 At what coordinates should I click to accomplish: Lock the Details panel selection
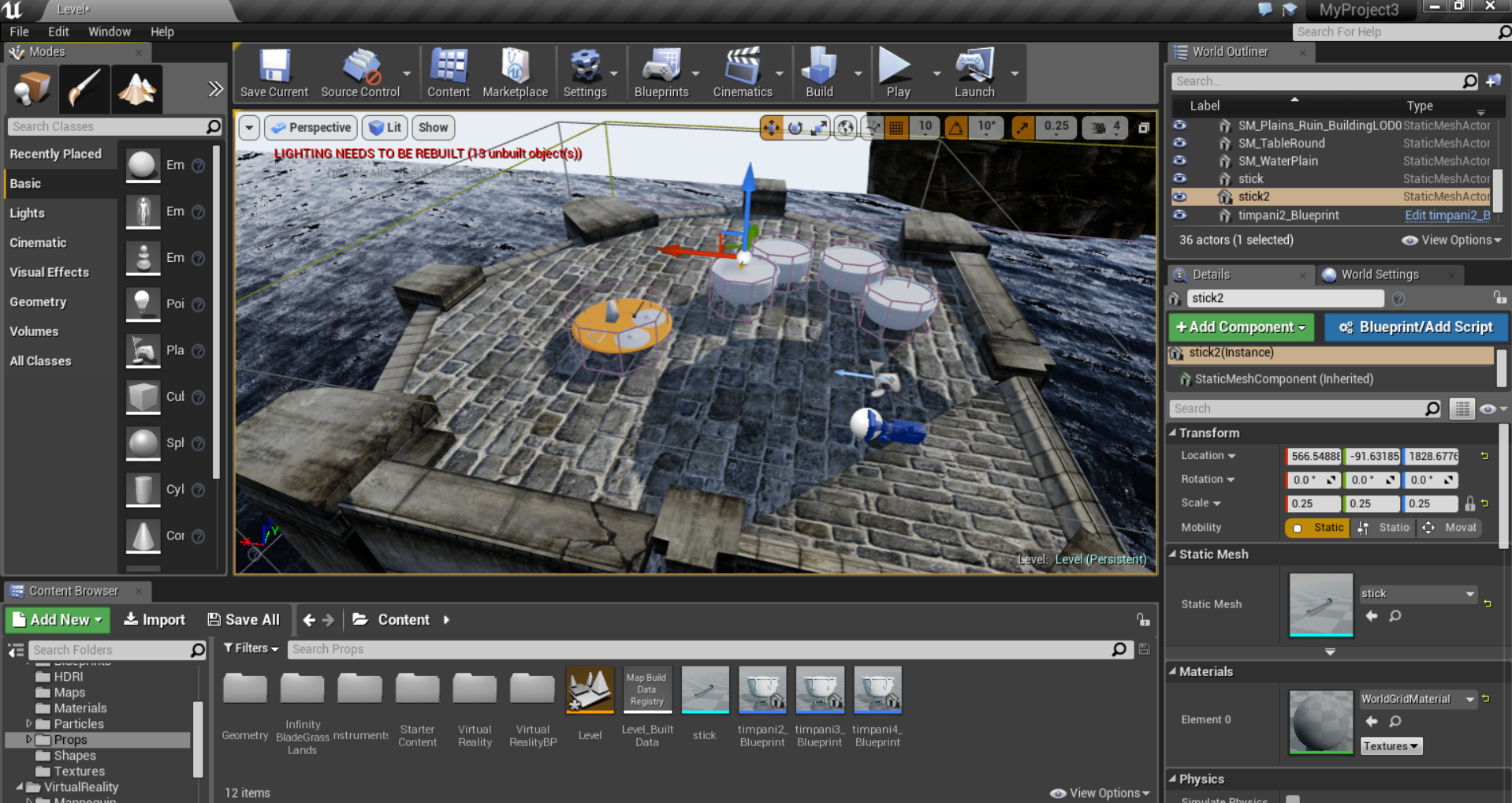pyautogui.click(x=1499, y=297)
